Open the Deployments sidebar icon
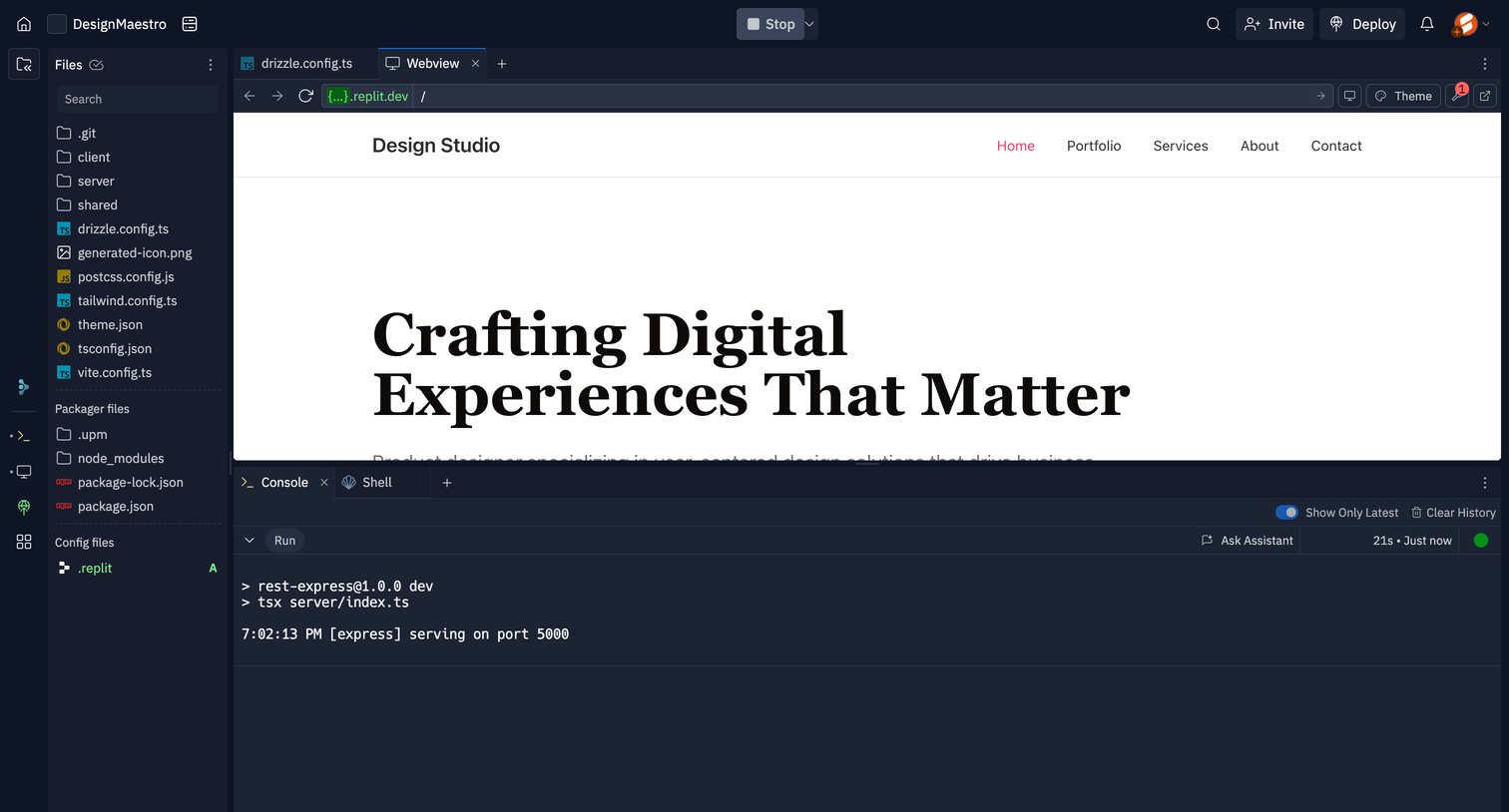Viewport: 1509px width, 812px height. pyautogui.click(x=24, y=507)
